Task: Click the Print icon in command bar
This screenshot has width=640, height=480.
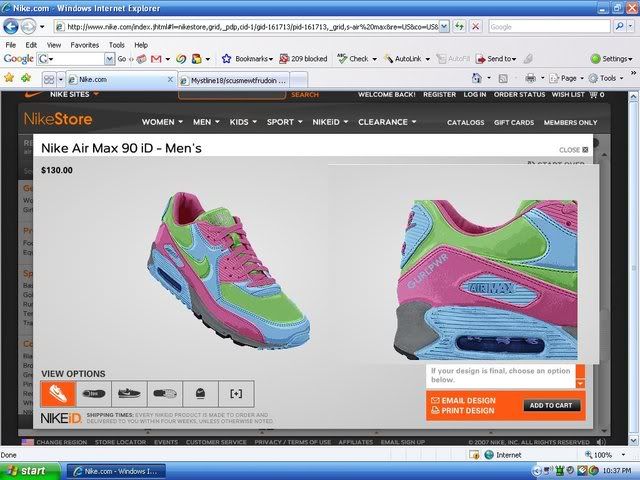Action: click(530, 78)
